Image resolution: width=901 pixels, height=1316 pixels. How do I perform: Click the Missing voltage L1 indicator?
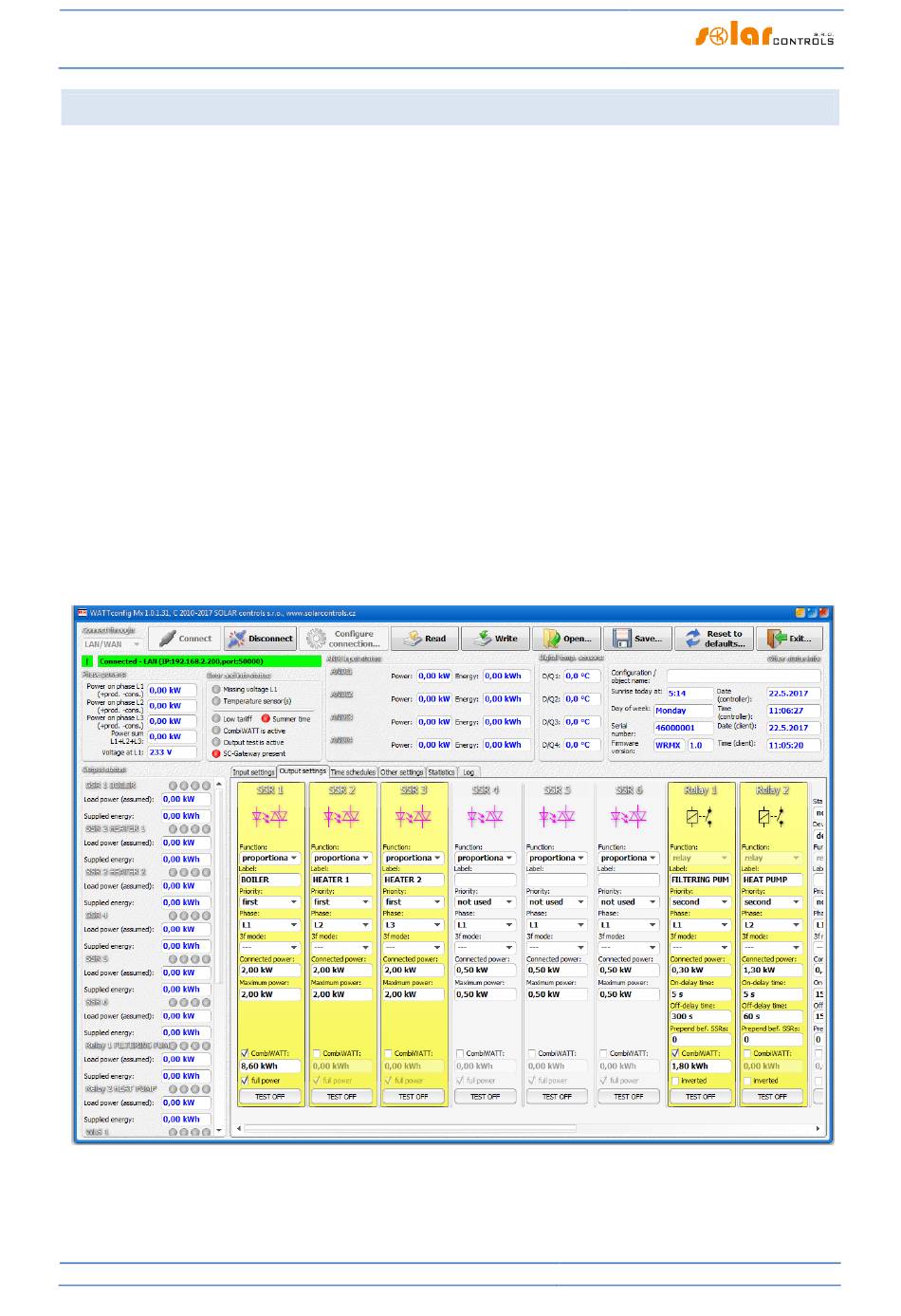pos(216,690)
